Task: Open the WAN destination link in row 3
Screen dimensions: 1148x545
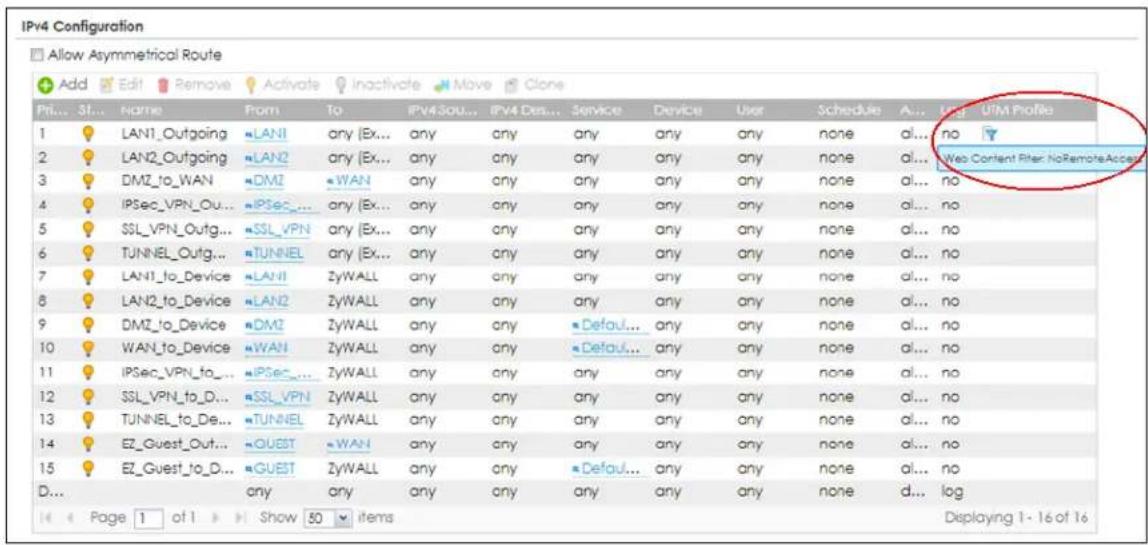Action: click(348, 181)
